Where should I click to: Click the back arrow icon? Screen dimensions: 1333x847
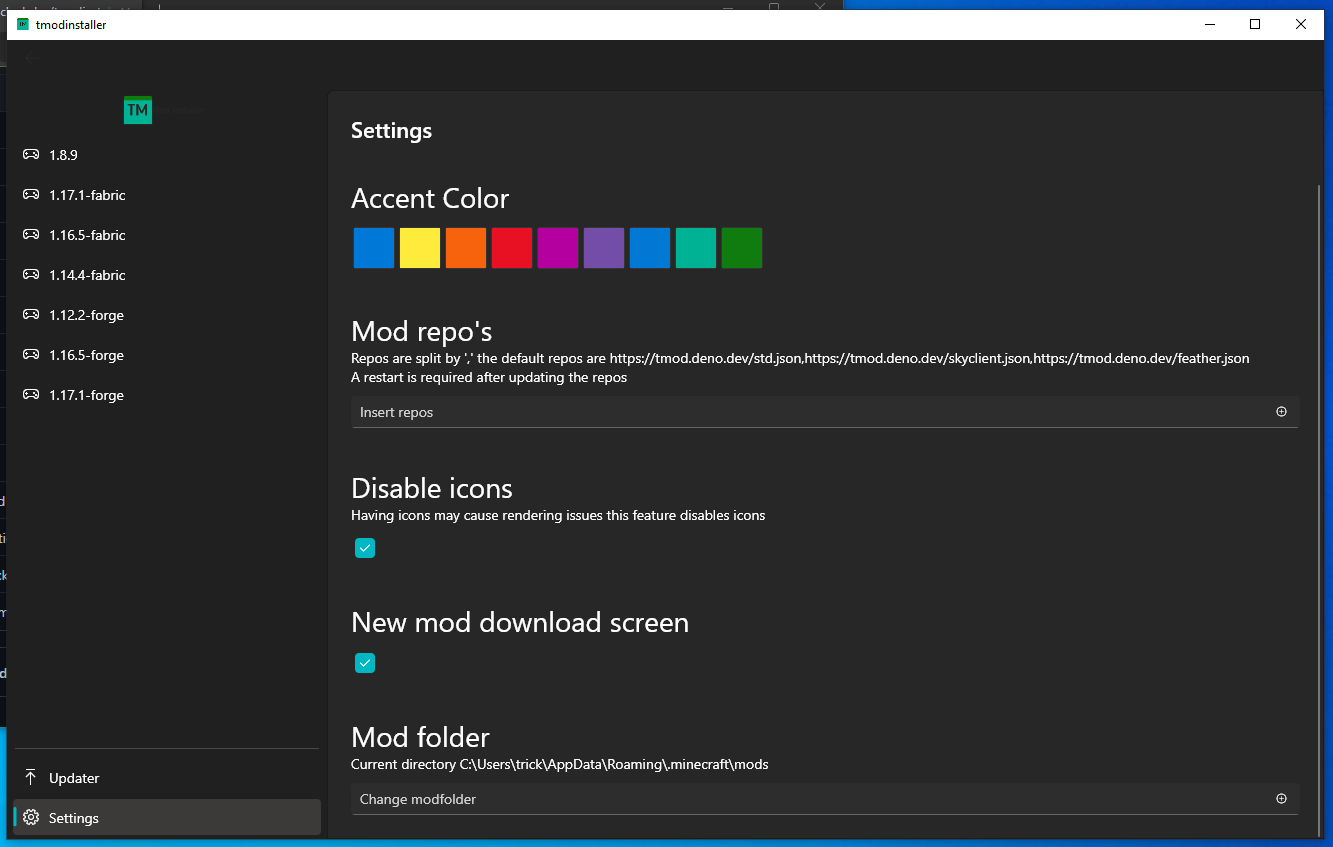(x=32, y=58)
